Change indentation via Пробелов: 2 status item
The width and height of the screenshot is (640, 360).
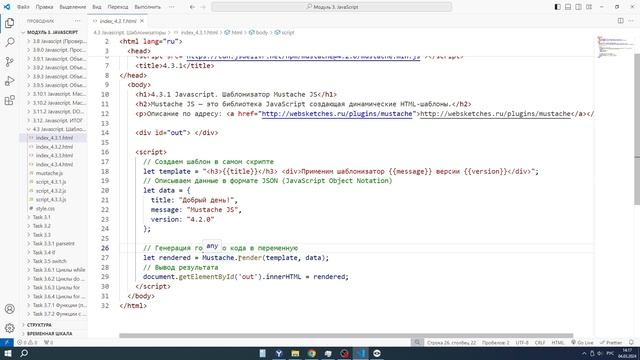(x=496, y=342)
